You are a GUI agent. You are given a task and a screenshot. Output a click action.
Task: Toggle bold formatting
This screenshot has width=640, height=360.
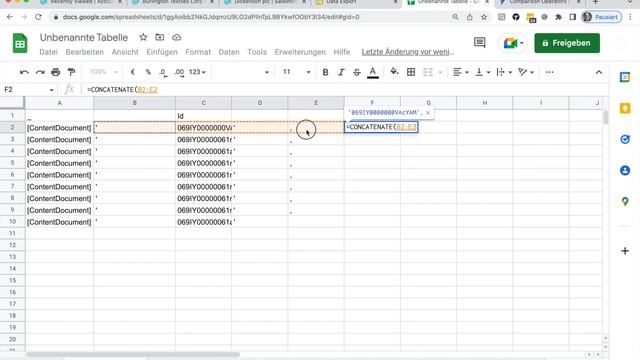coord(325,72)
